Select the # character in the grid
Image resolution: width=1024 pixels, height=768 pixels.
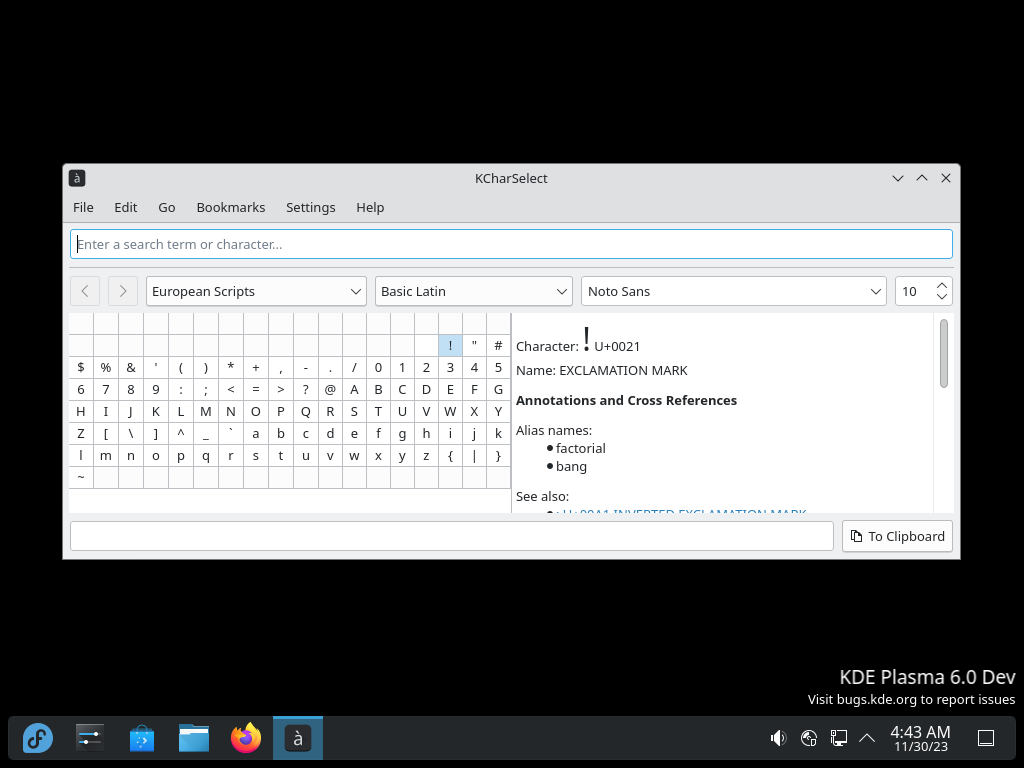[x=498, y=345]
